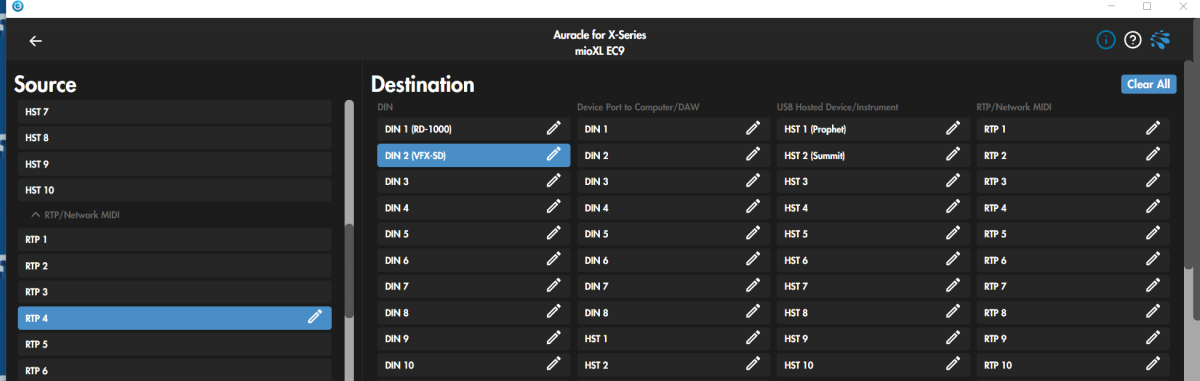Edit Device Port DIN 1 label

coord(753,129)
